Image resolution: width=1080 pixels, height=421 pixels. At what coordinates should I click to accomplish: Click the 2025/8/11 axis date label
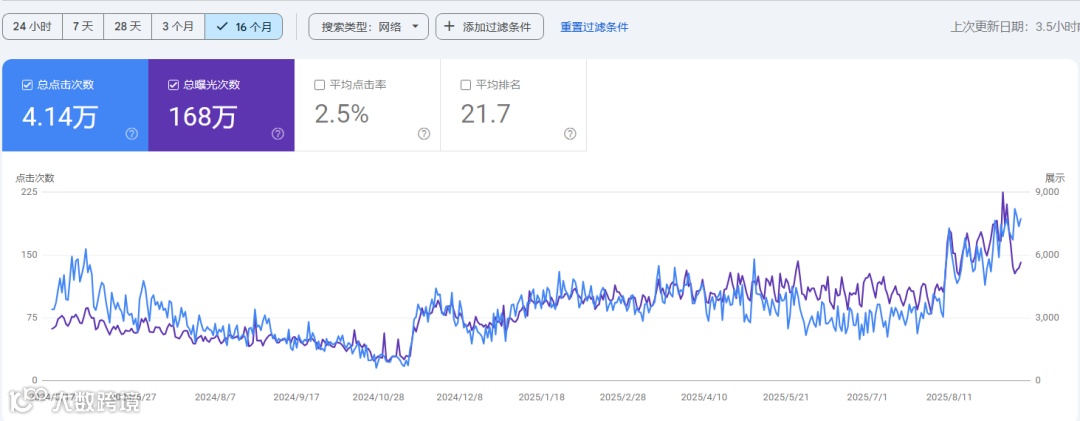coord(949,398)
